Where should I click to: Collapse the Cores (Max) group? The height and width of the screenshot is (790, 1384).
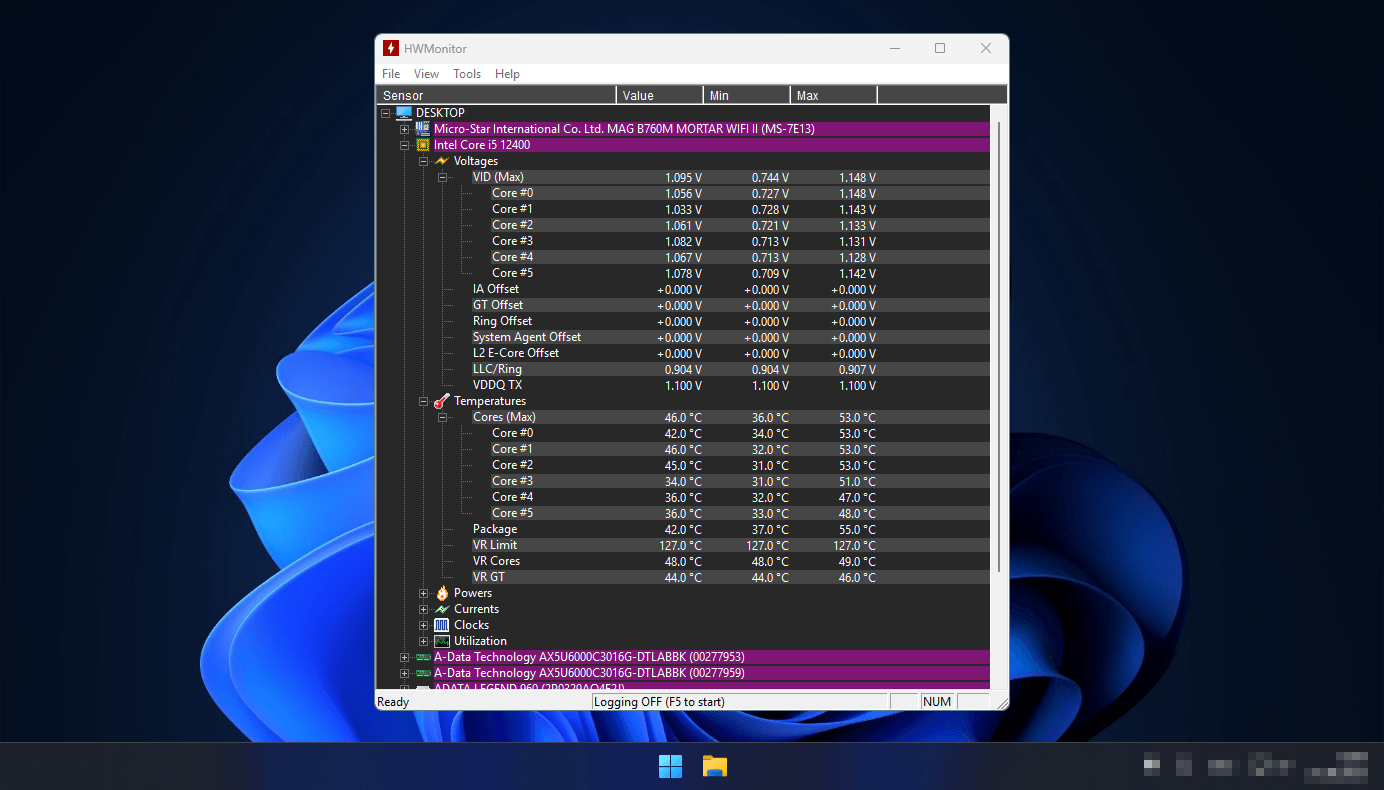(x=442, y=417)
